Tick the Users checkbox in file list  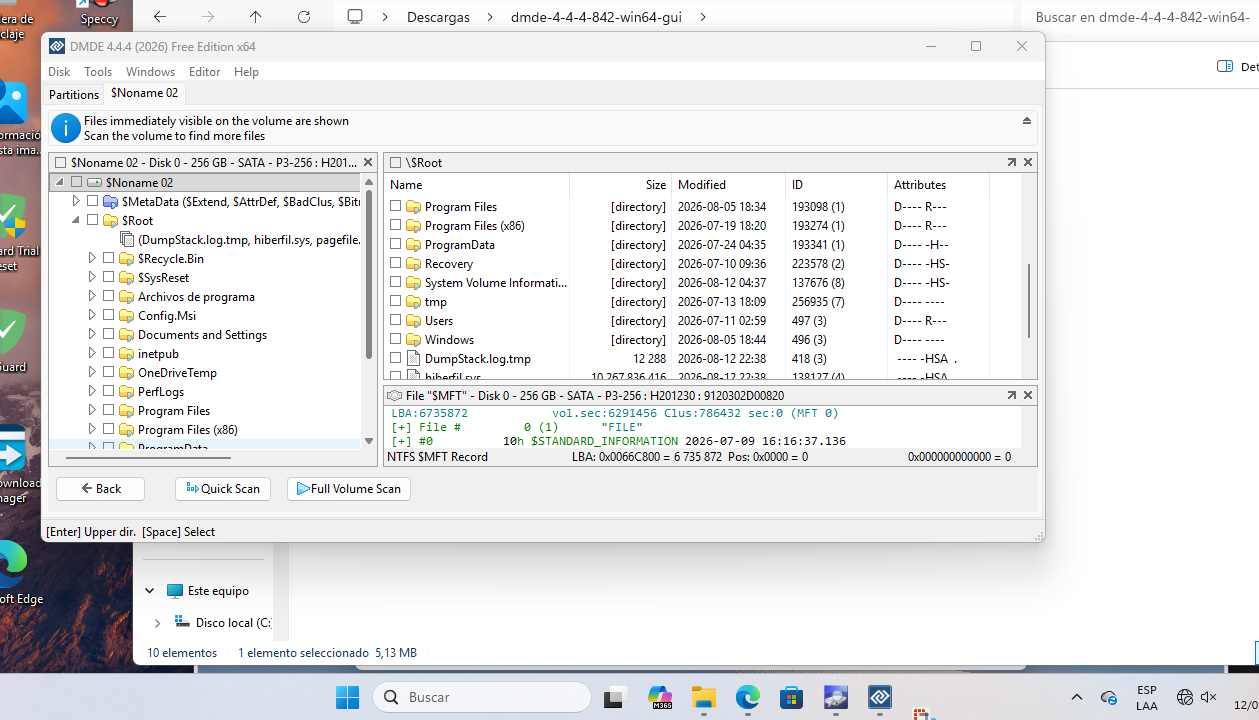(x=396, y=320)
